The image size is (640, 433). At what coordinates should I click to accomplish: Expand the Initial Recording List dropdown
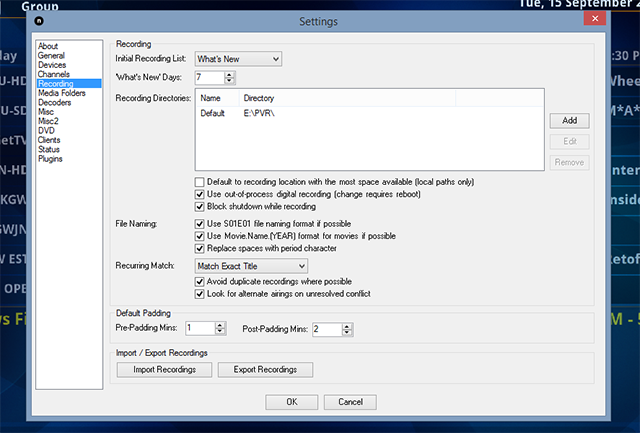(238, 59)
